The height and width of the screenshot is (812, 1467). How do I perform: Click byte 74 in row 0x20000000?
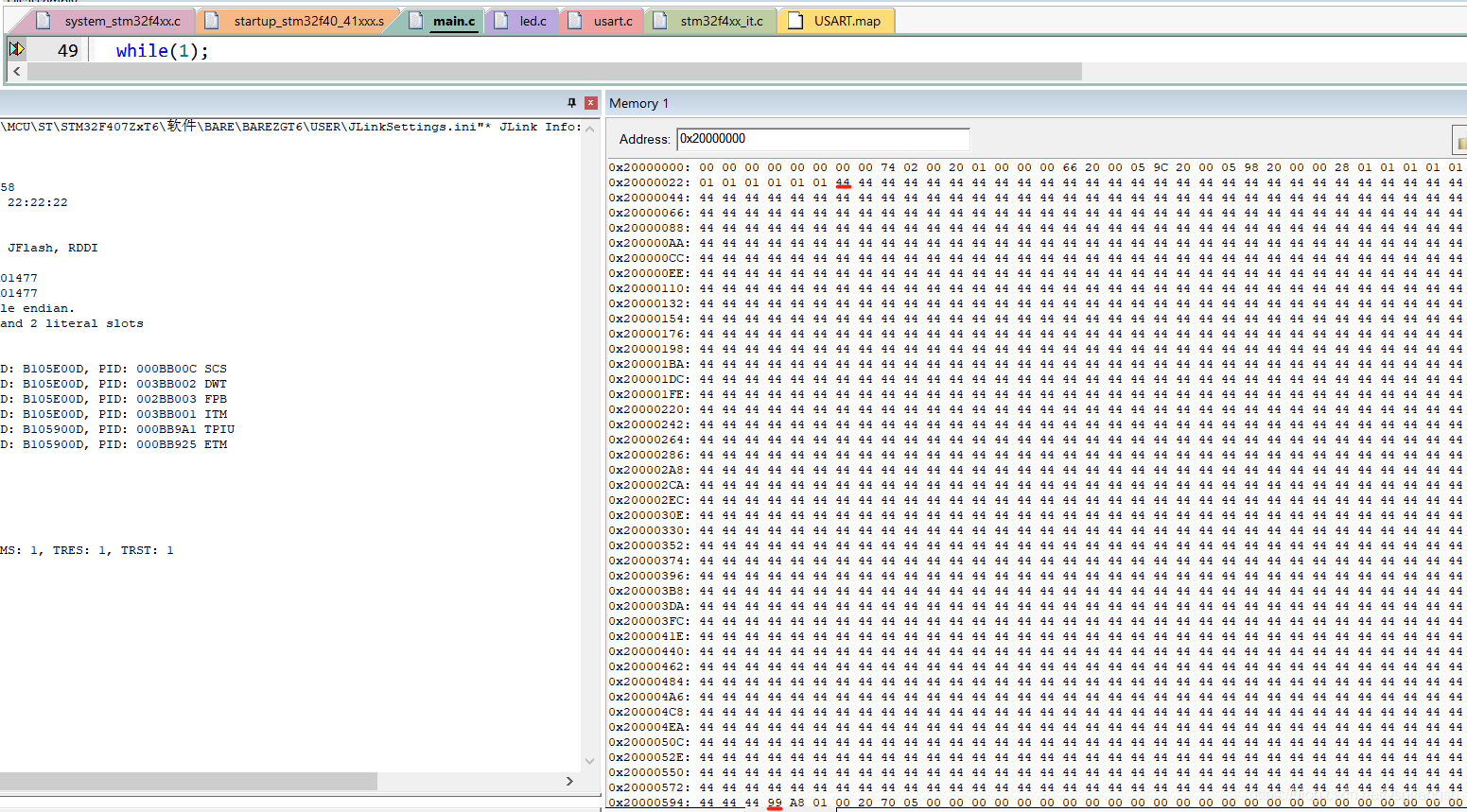(888, 167)
